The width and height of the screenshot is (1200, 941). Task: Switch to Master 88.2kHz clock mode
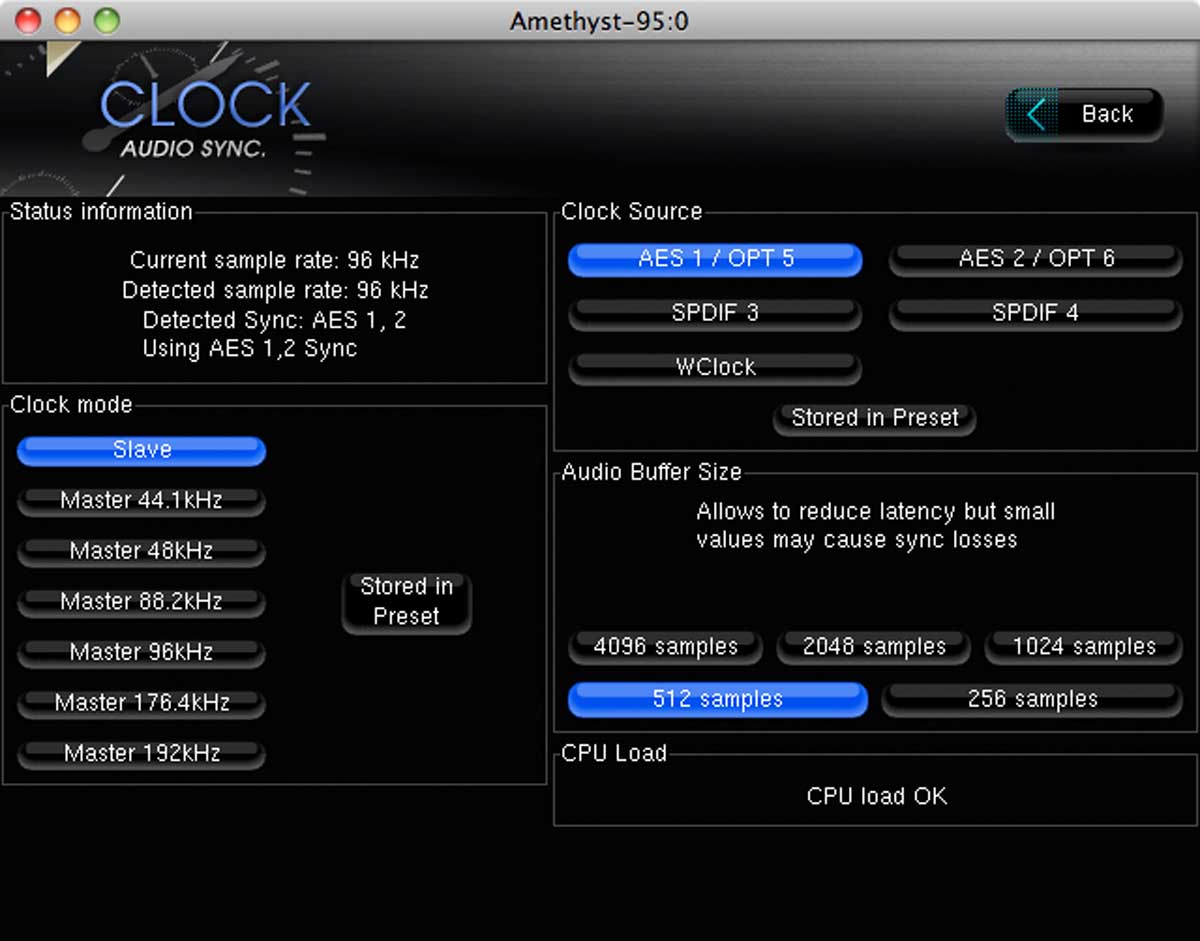141,602
